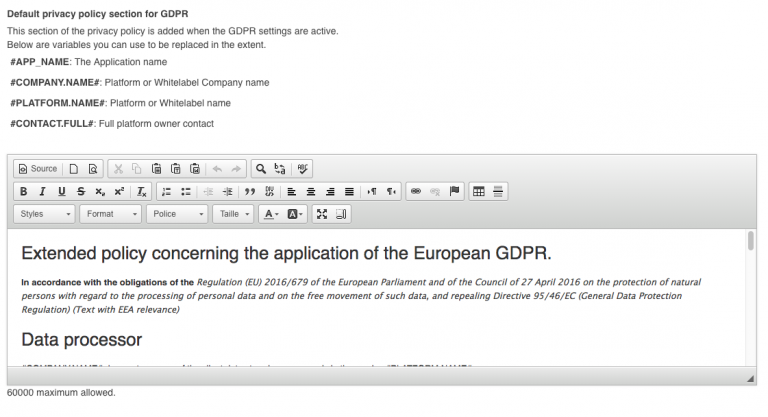Click the spell check icon
768x417 pixels.
coord(304,169)
